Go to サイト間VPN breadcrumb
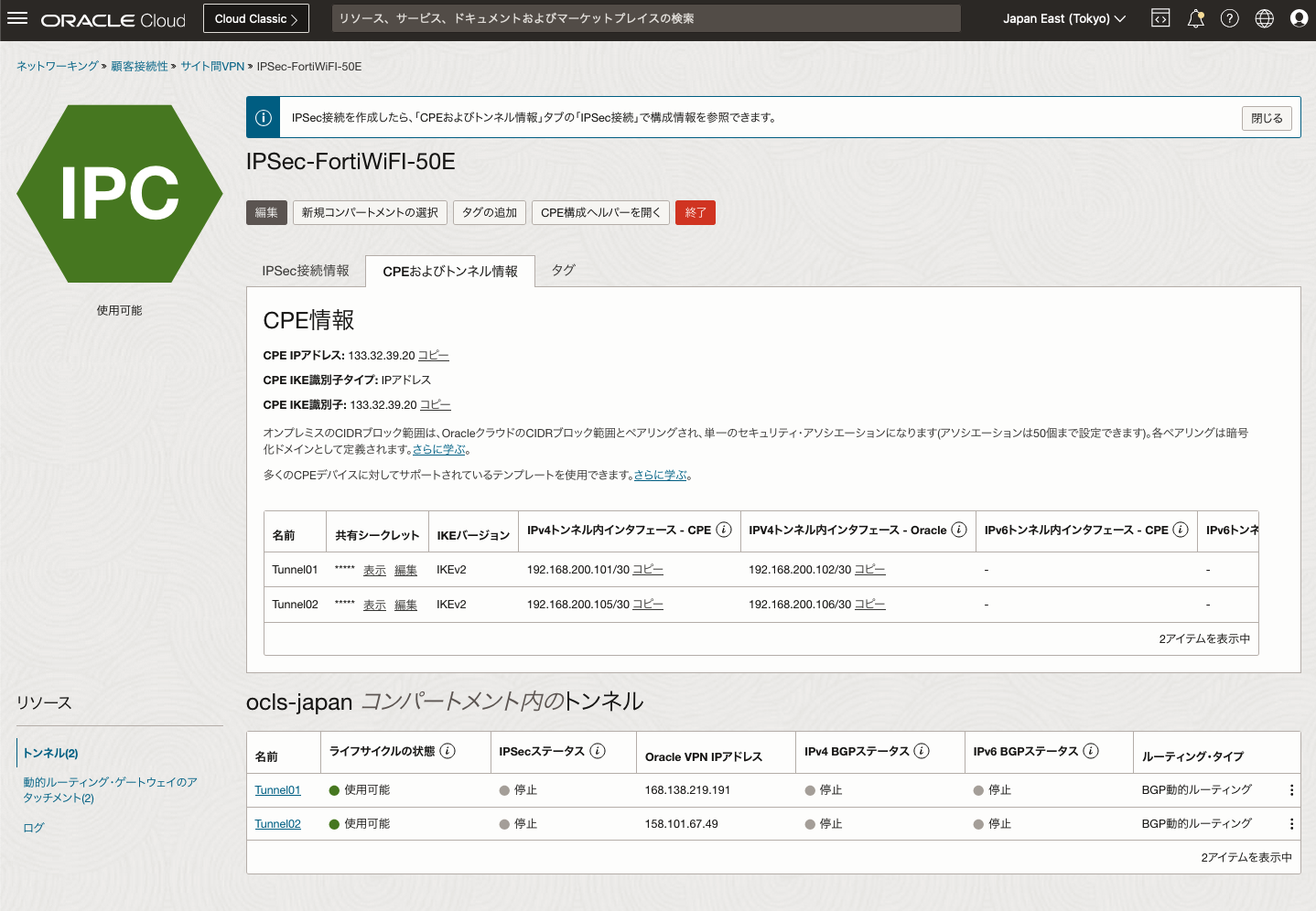1316x911 pixels. click(x=212, y=66)
